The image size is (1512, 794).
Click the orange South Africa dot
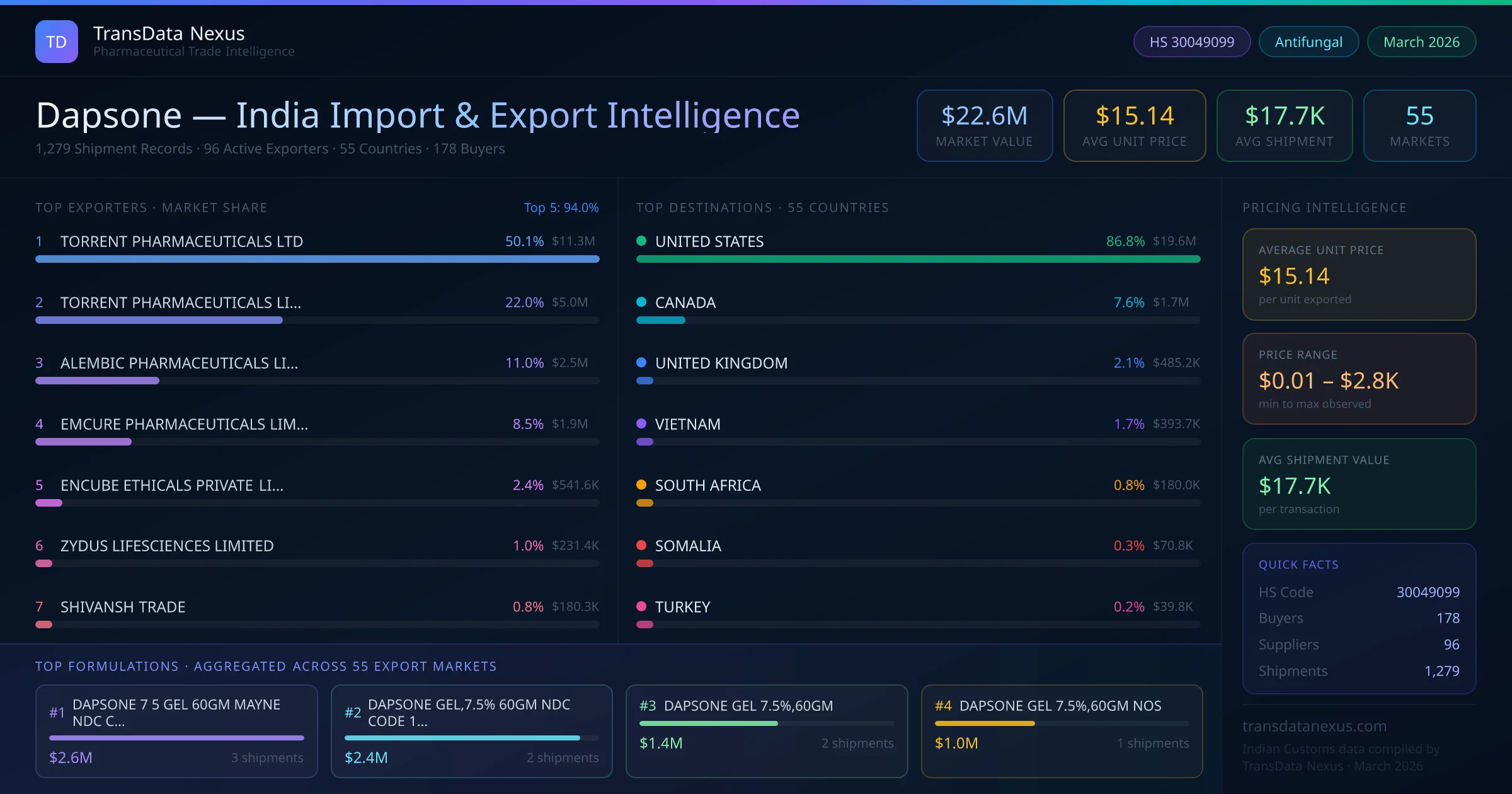click(641, 485)
